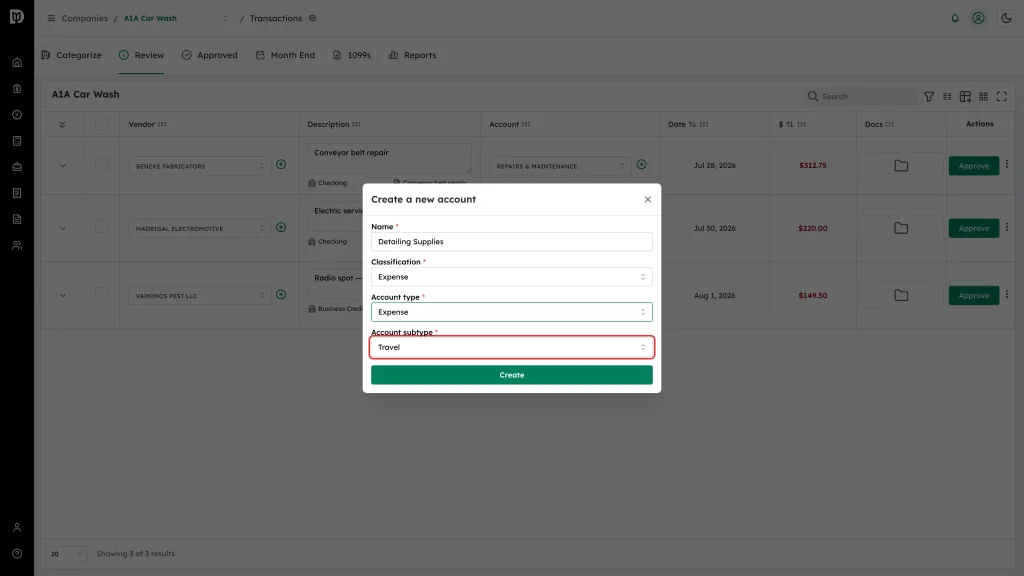This screenshot has width=1024, height=576.
Task: Click the fullscreen expand icon
Action: pos(1001,97)
